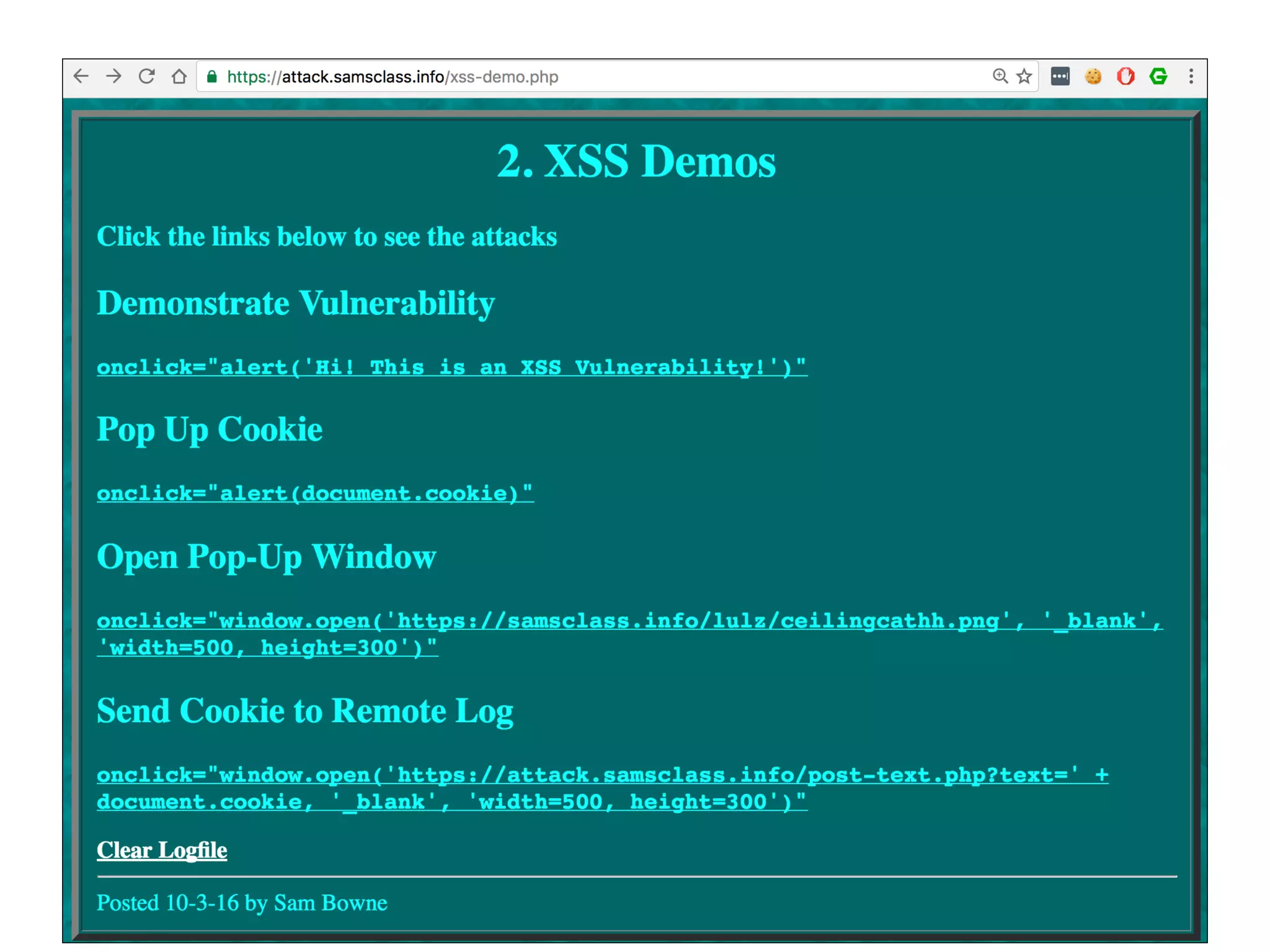1270x952 pixels.
Task: Click the '2. XSS Demos' page heading
Action: click(x=636, y=161)
